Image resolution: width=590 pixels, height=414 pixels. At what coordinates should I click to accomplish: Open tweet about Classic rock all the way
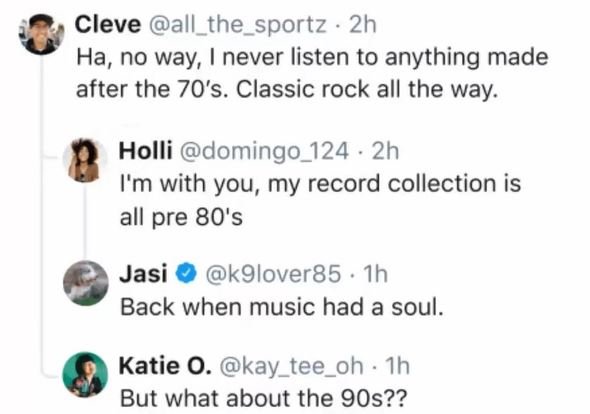point(312,73)
